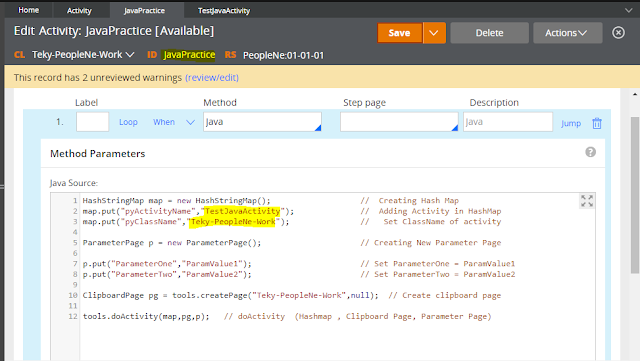Focus the step Label input field
Screen dimensions: 640x361
point(93,122)
